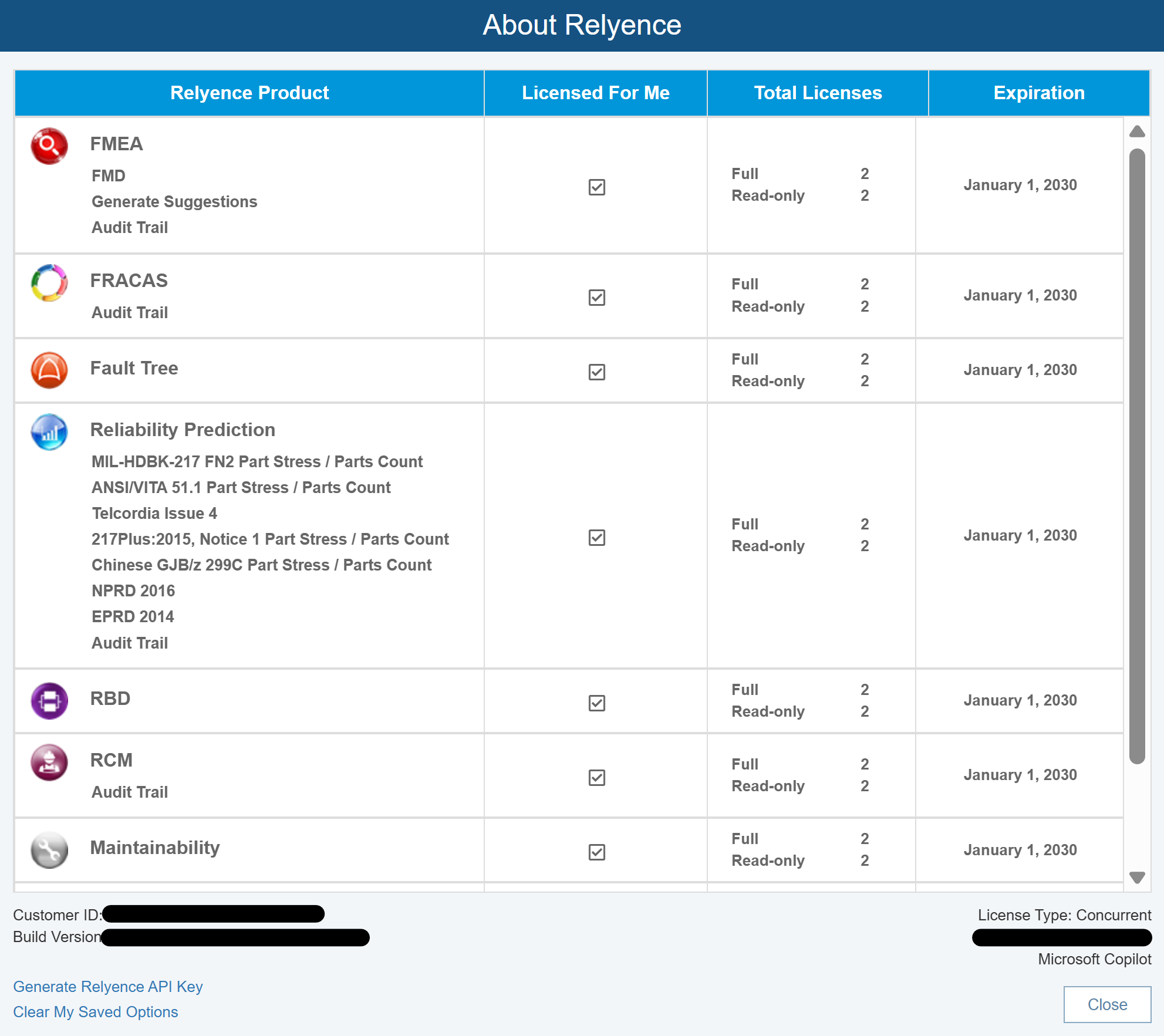Screen dimensions: 1164x1036
Task: Click the orange Fault Tree icon
Action: pyautogui.click(x=49, y=370)
